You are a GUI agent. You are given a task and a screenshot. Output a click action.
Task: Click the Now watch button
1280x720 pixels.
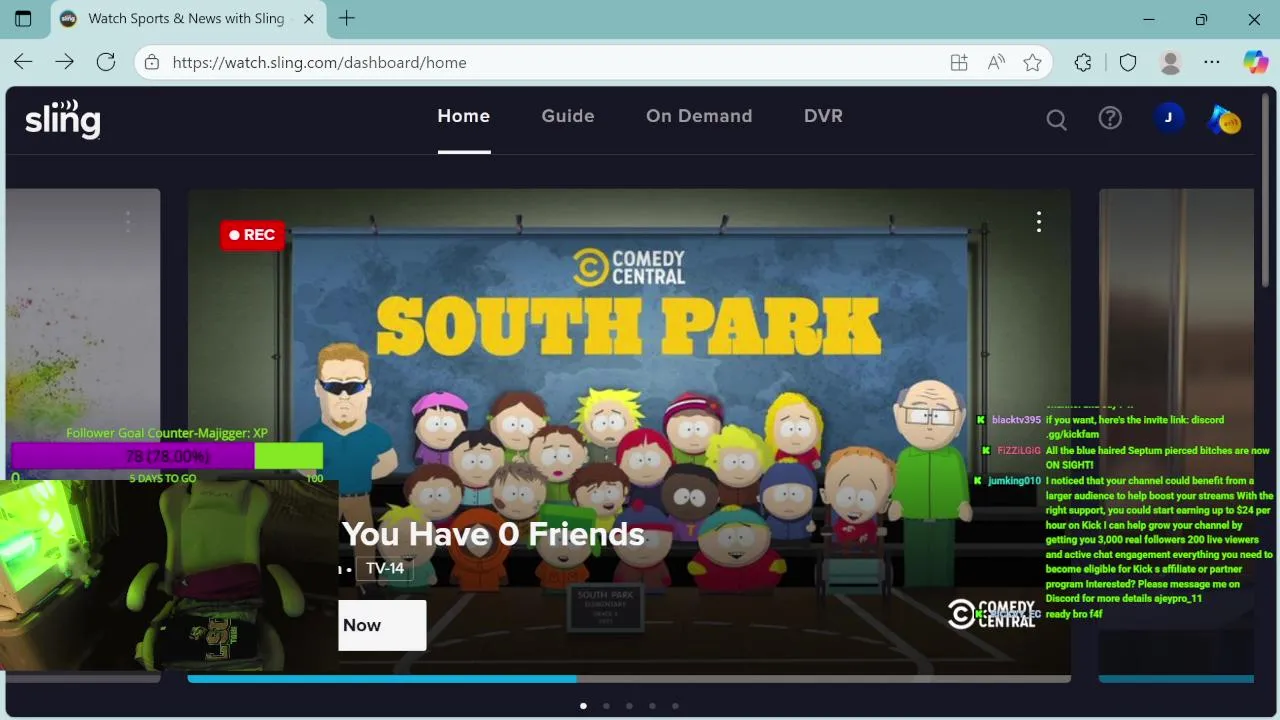382,625
